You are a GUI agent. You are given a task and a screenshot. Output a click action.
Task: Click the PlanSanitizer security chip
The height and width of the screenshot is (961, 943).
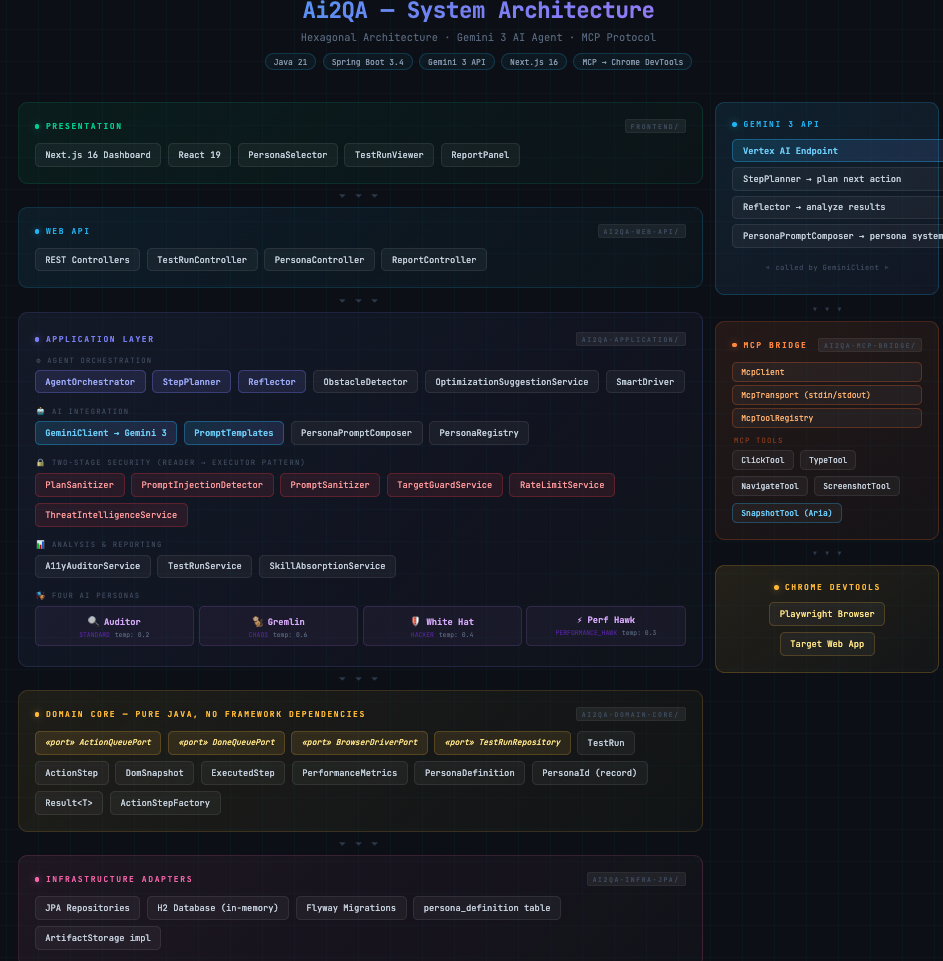[x=80, y=485]
